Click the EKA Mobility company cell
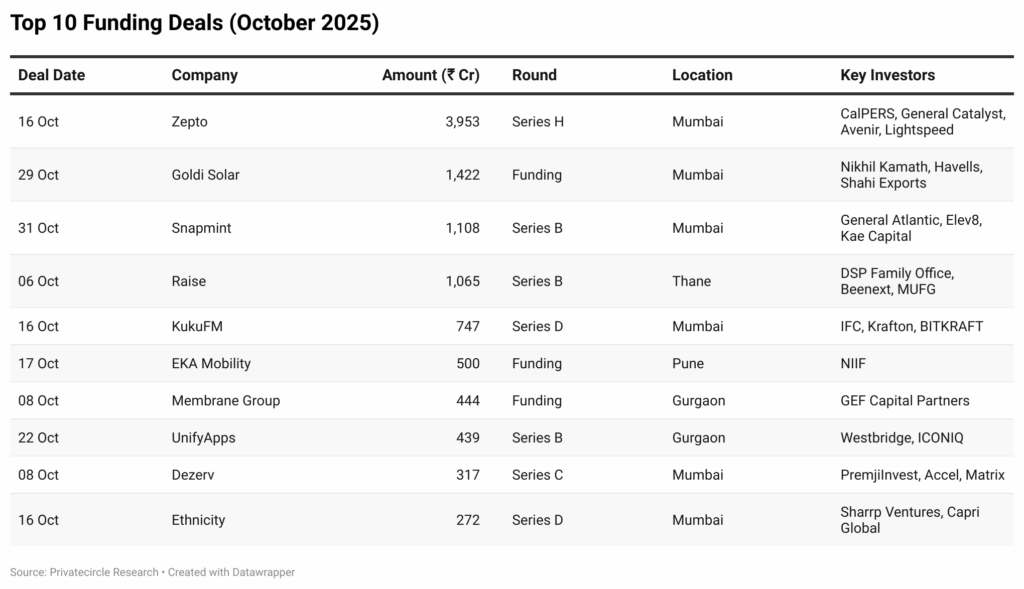The width and height of the screenshot is (1024, 589). [211, 363]
